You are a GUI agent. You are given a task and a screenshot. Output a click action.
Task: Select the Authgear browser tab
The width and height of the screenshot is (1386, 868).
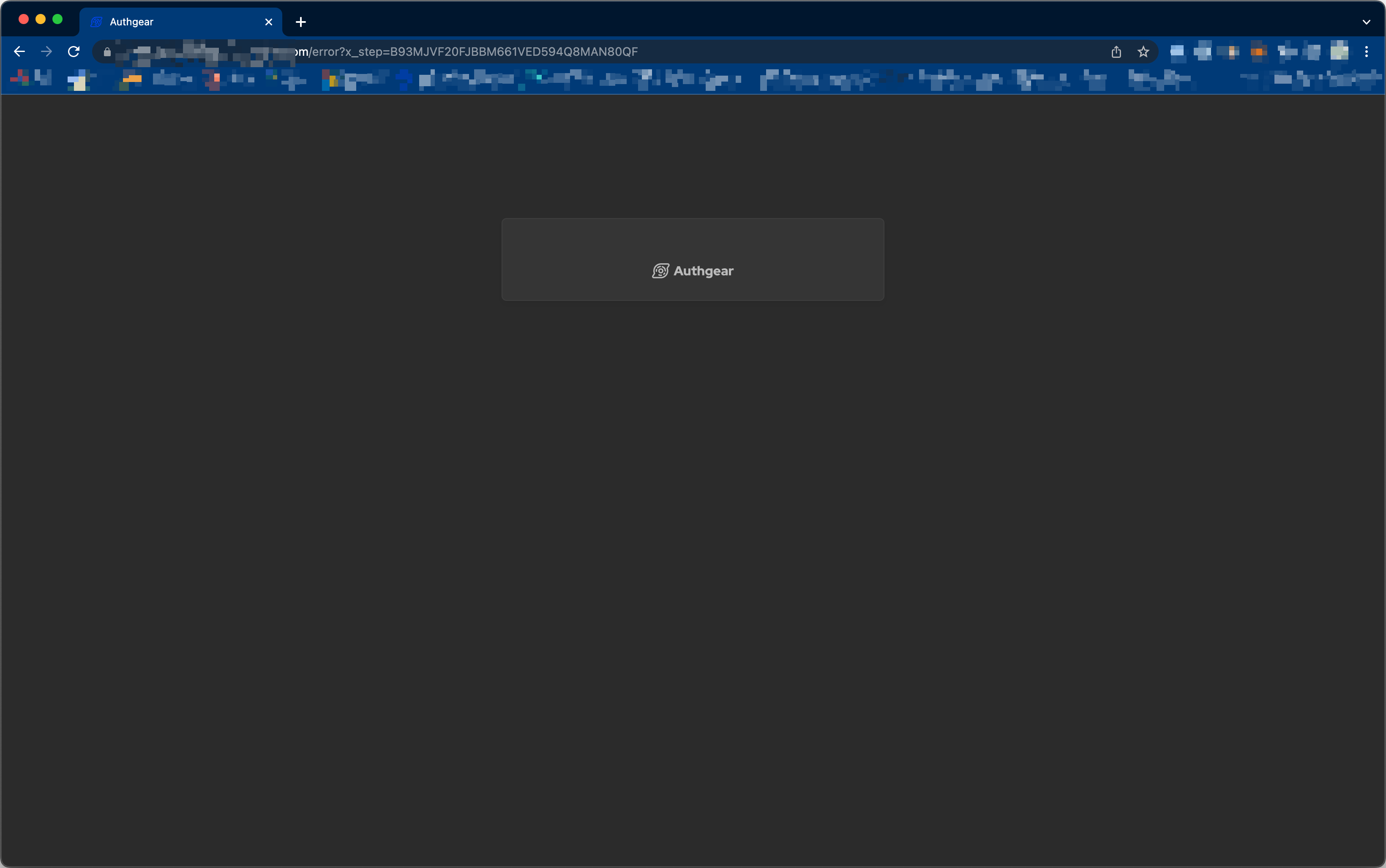[181, 22]
